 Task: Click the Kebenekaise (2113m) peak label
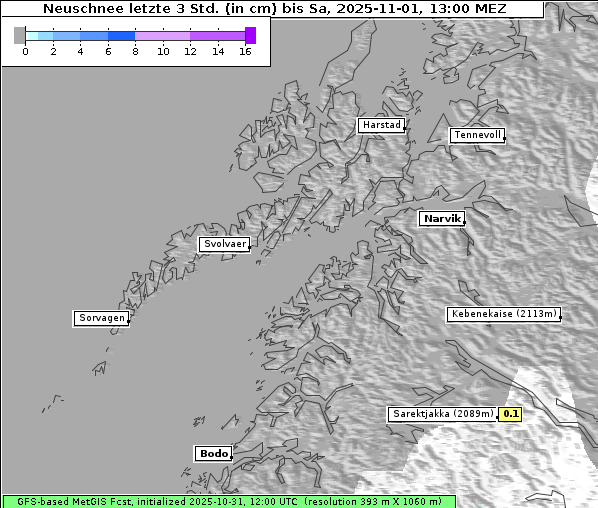click(x=504, y=314)
